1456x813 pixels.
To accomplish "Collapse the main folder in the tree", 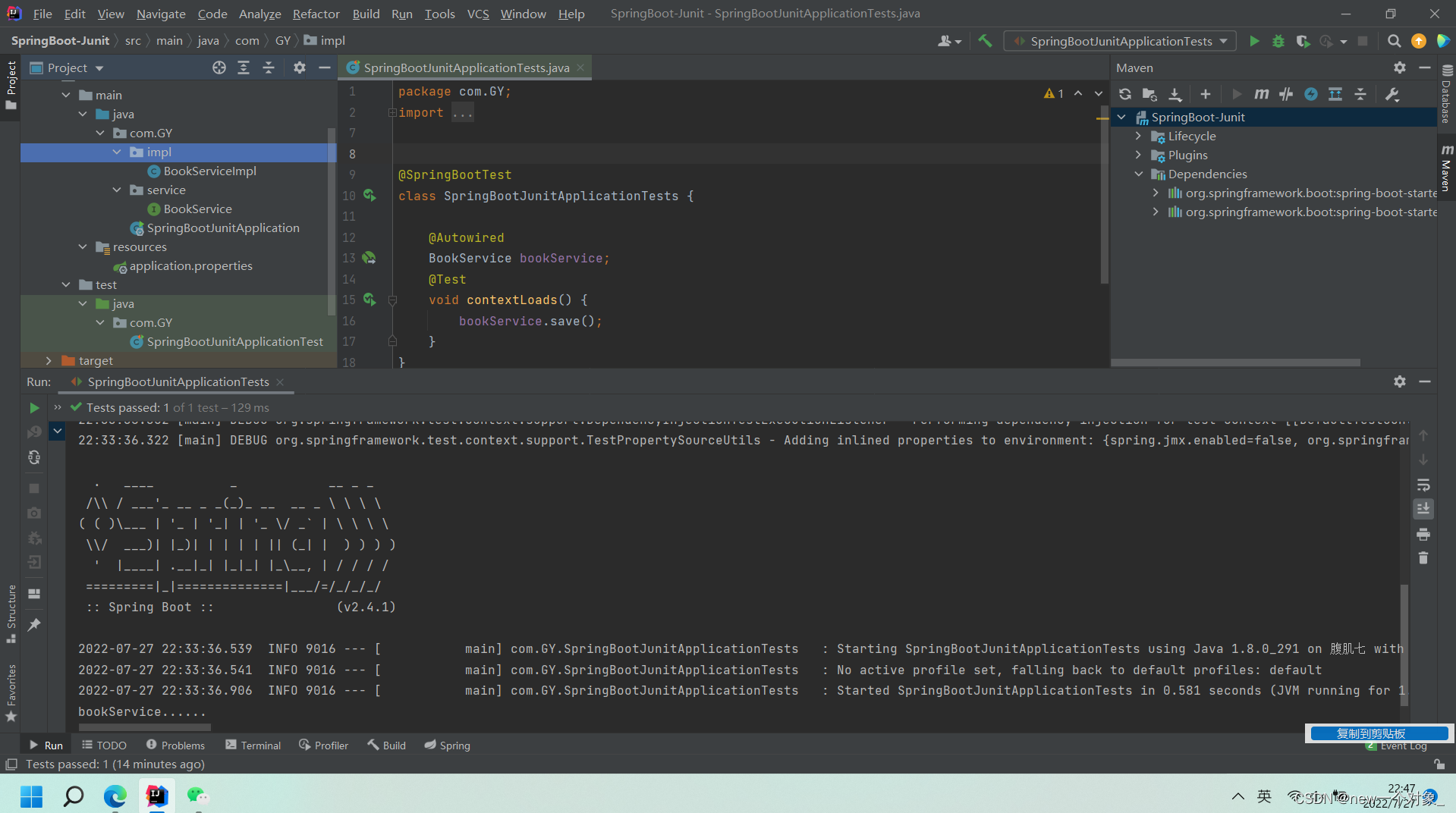I will point(66,95).
